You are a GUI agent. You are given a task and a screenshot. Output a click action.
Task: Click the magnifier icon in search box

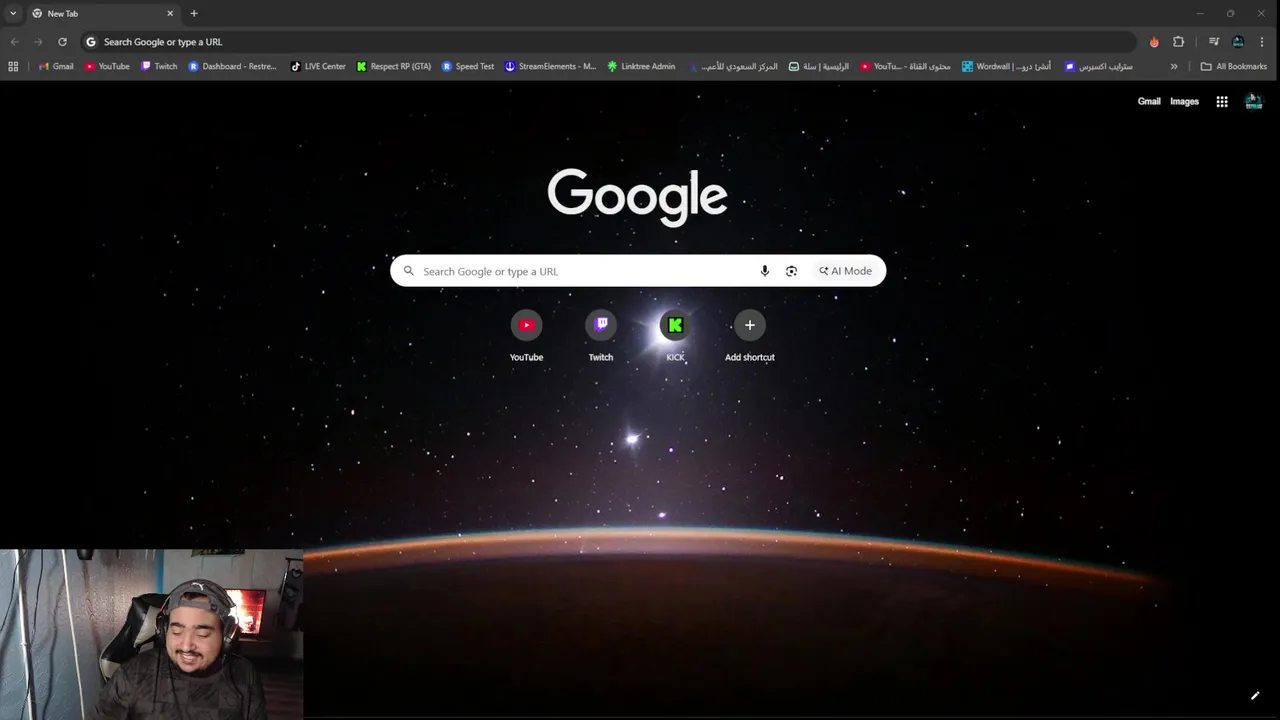pyautogui.click(x=408, y=271)
